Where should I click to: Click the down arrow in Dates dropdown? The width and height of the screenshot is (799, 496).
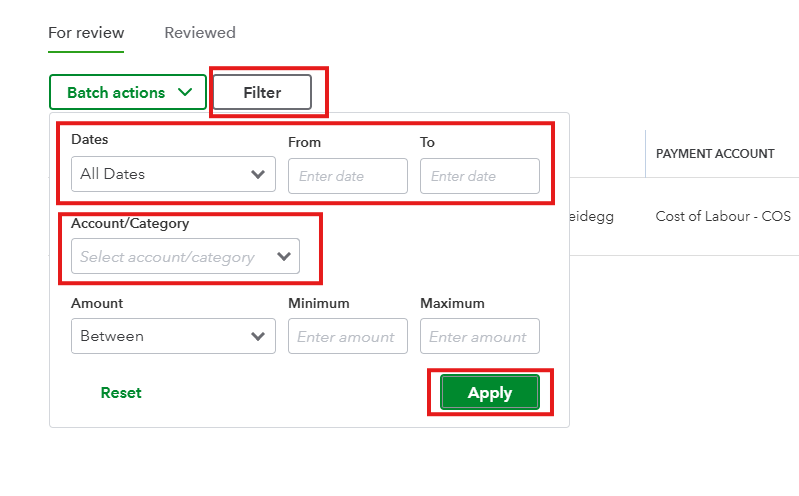click(x=258, y=174)
